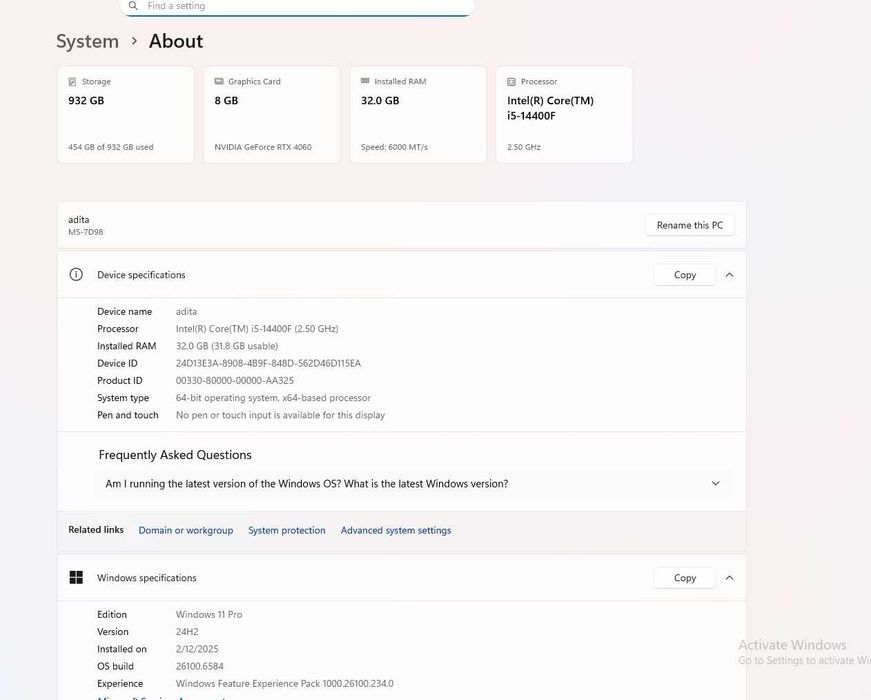
Task: Click the Processor chip icon
Action: coord(511,82)
